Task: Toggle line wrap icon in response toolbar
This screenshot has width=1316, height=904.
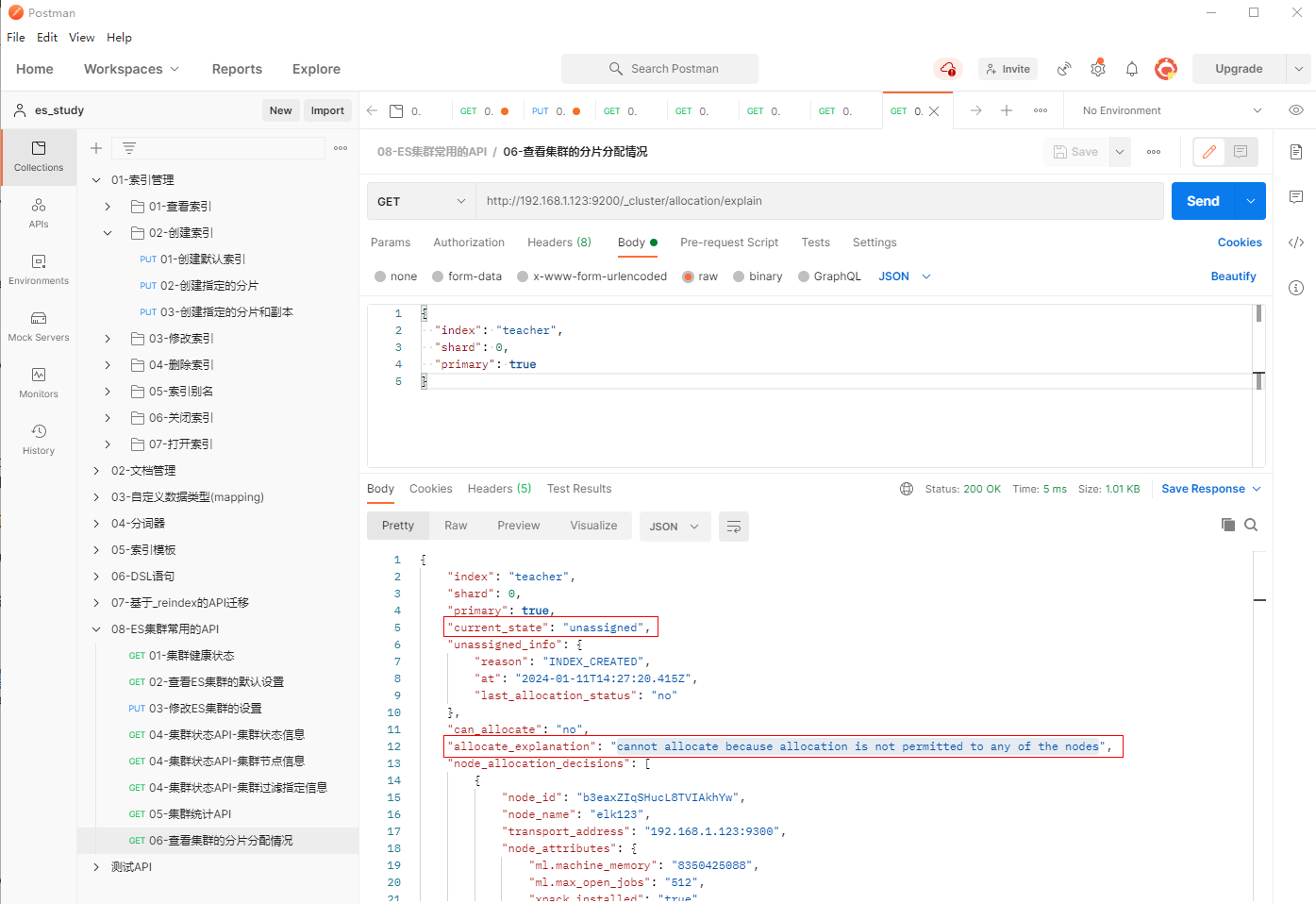Action: point(734,527)
